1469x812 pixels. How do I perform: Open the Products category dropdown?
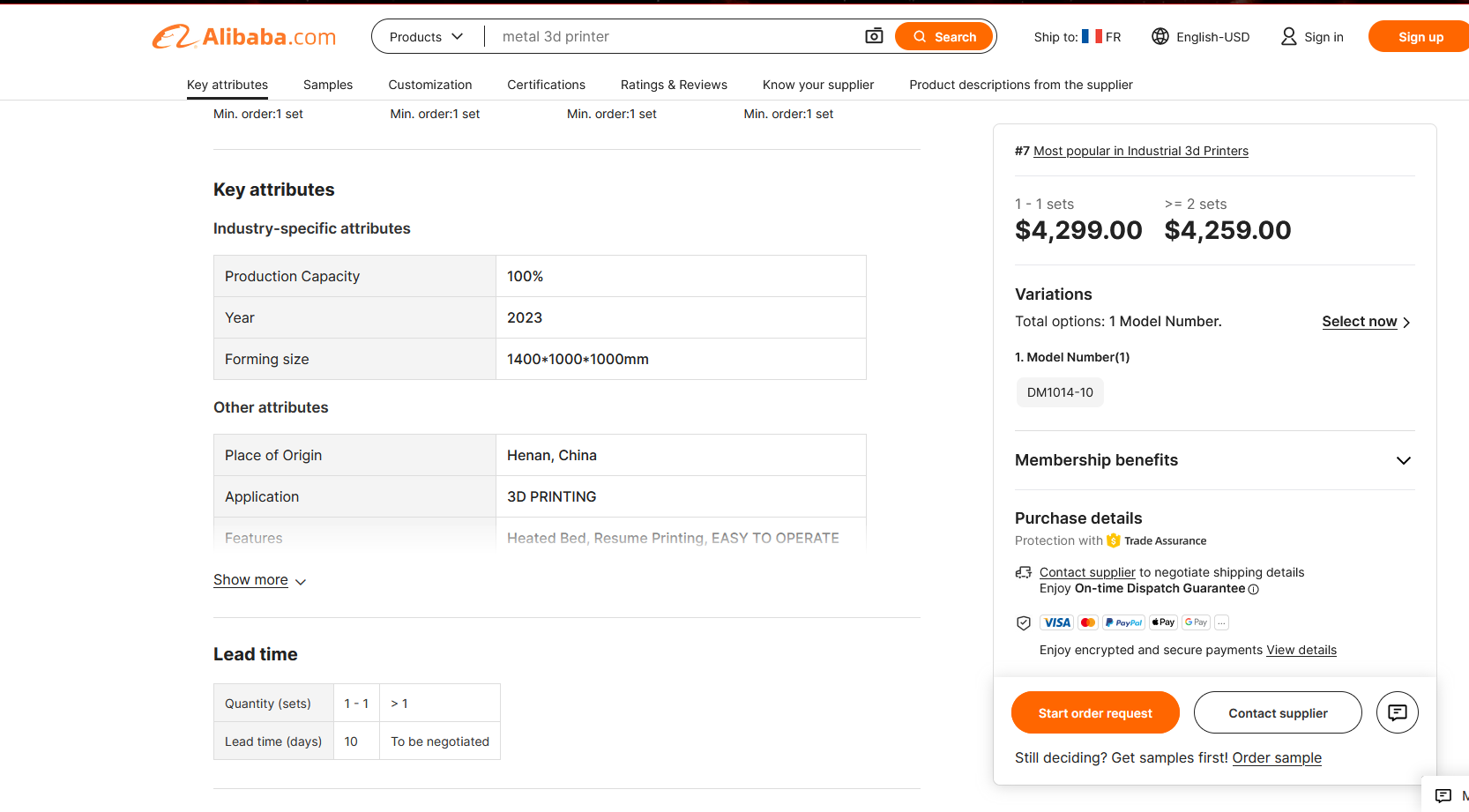427,37
